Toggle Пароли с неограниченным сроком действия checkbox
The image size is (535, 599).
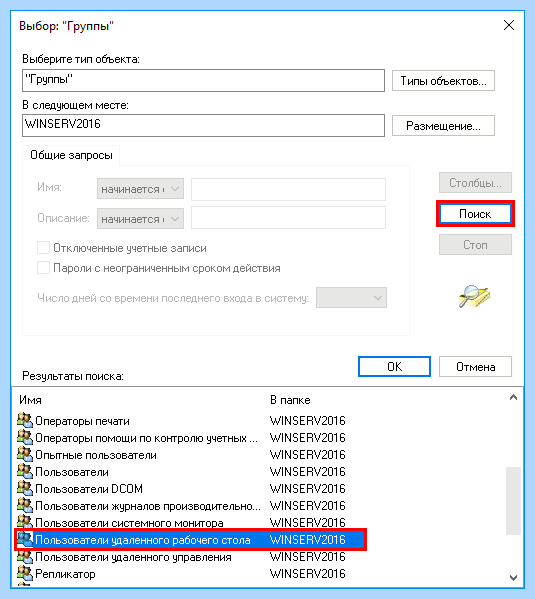point(43,267)
